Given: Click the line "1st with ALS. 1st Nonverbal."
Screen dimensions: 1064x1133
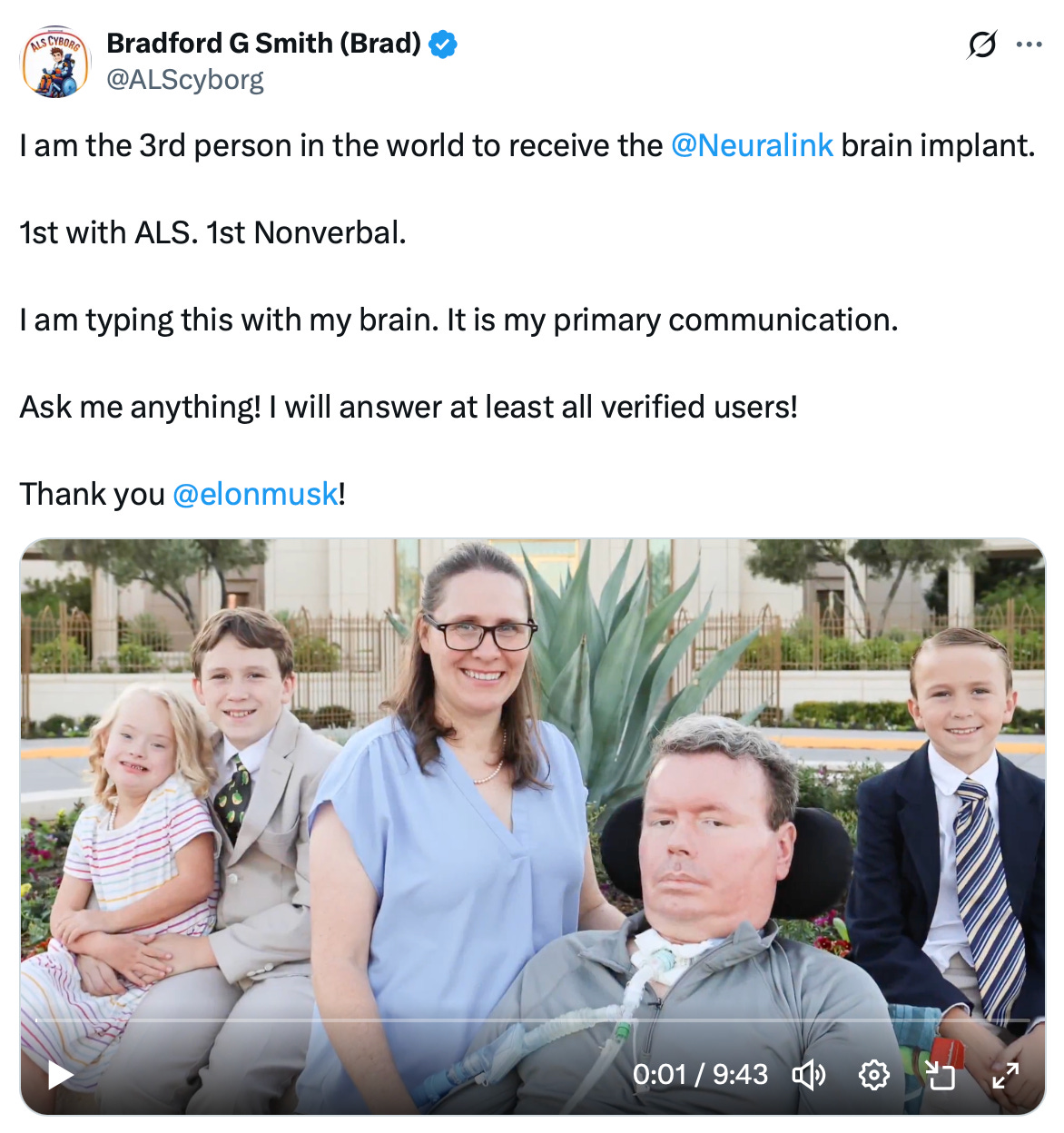Looking at the screenshot, I should tap(213, 232).
